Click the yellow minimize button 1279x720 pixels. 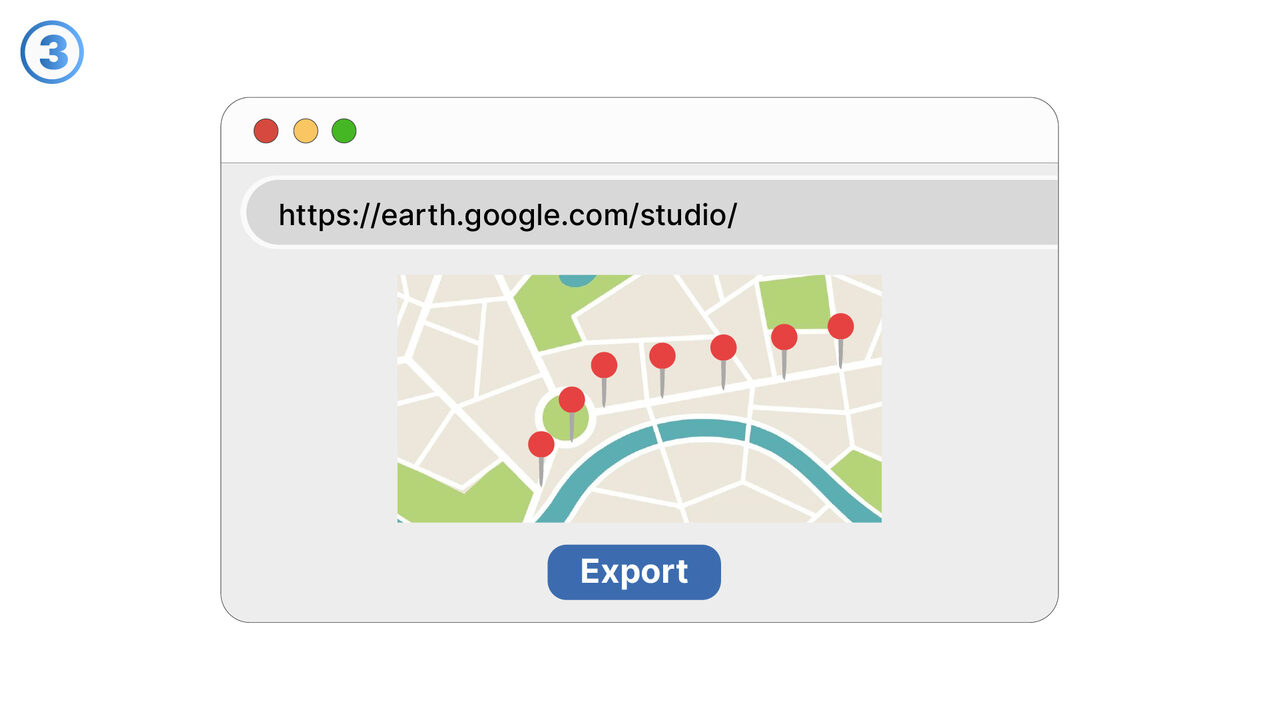tap(304, 130)
